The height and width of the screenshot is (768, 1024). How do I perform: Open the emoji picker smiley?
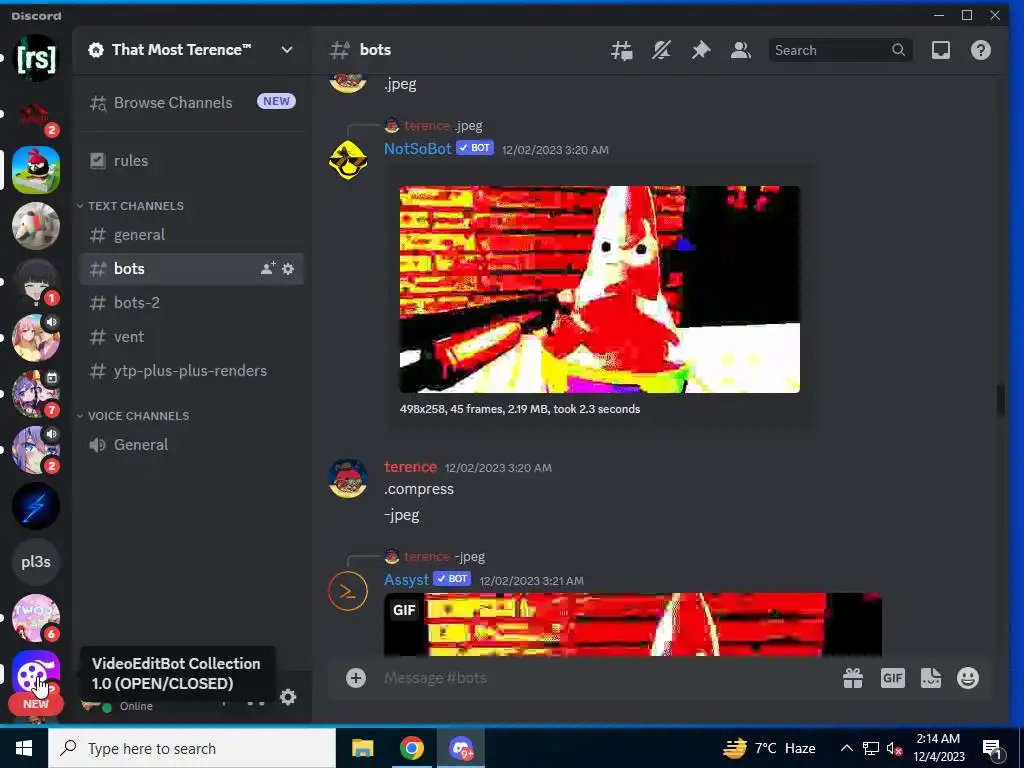[x=968, y=678]
